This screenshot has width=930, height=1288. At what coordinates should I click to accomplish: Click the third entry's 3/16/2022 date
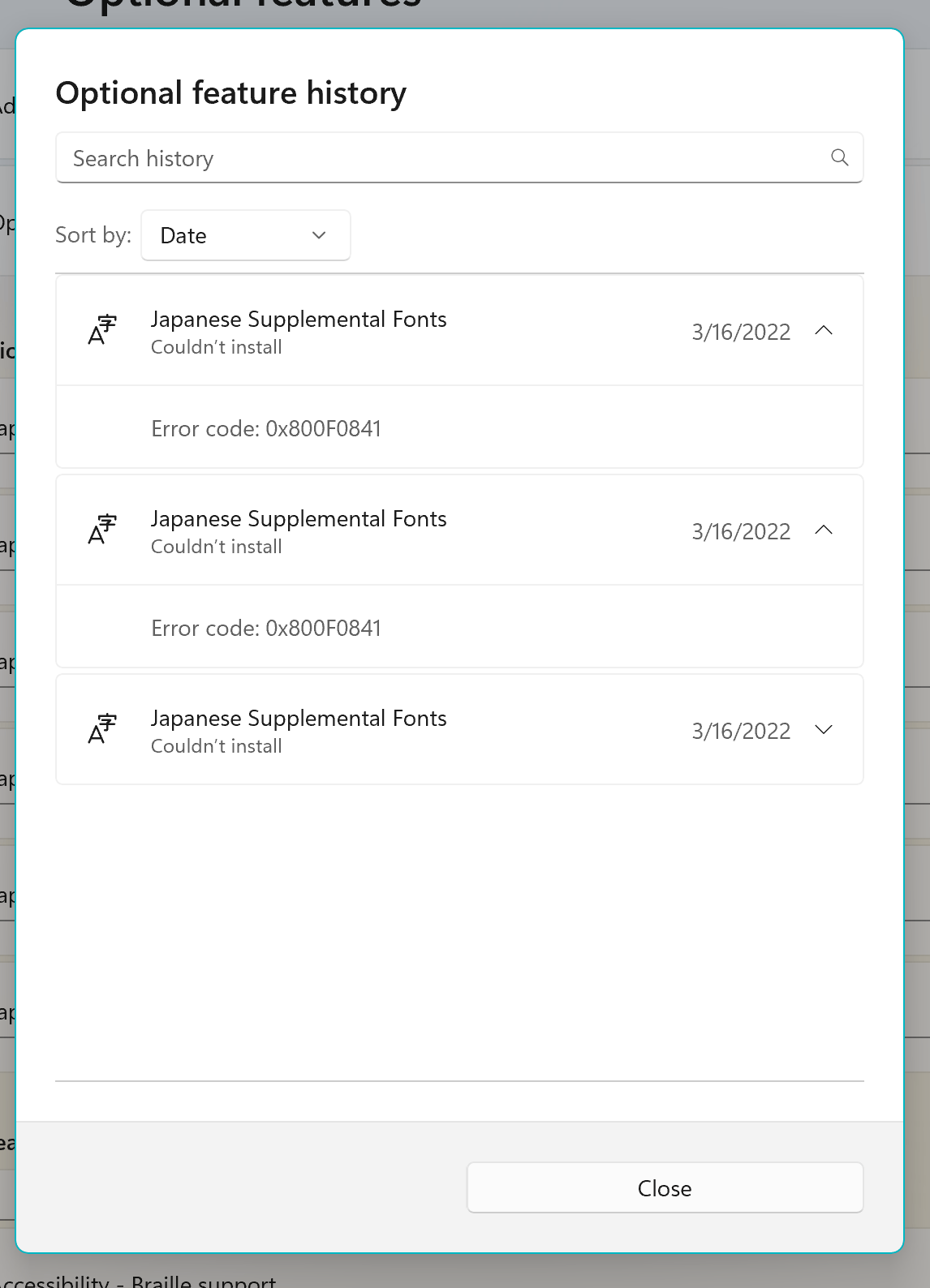(741, 732)
